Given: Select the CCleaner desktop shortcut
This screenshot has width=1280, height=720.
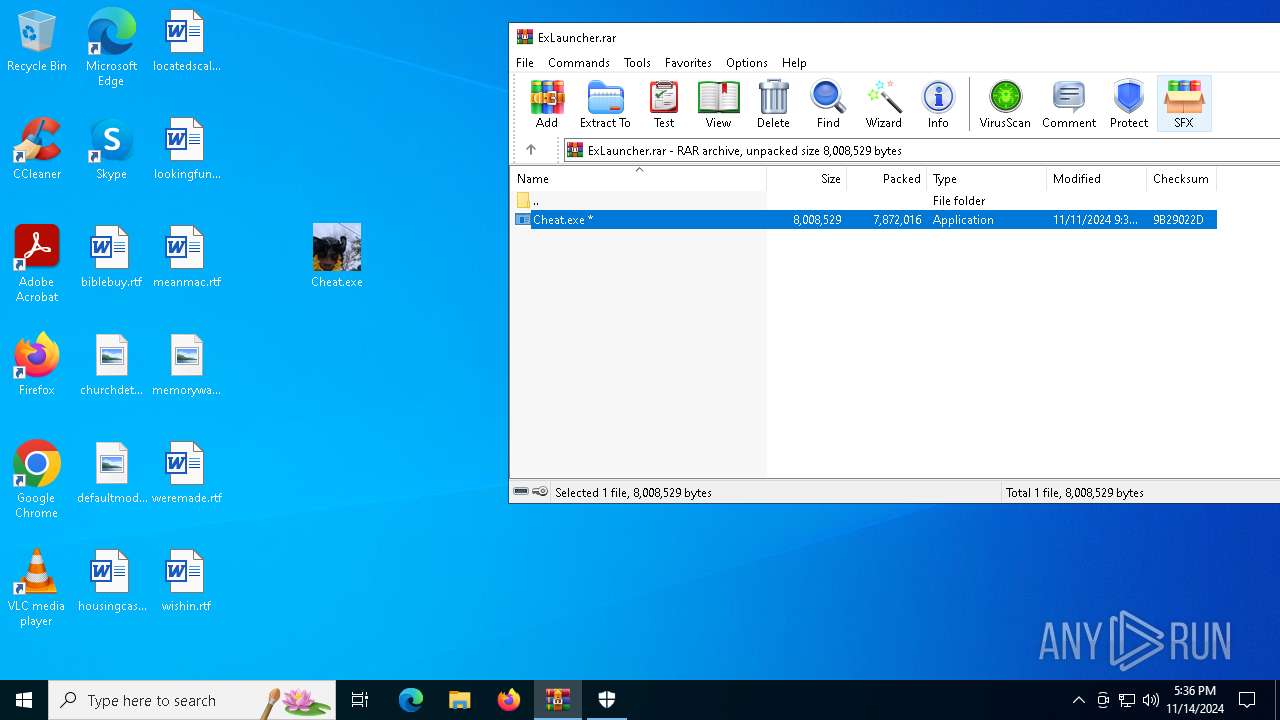Looking at the screenshot, I should click(37, 149).
